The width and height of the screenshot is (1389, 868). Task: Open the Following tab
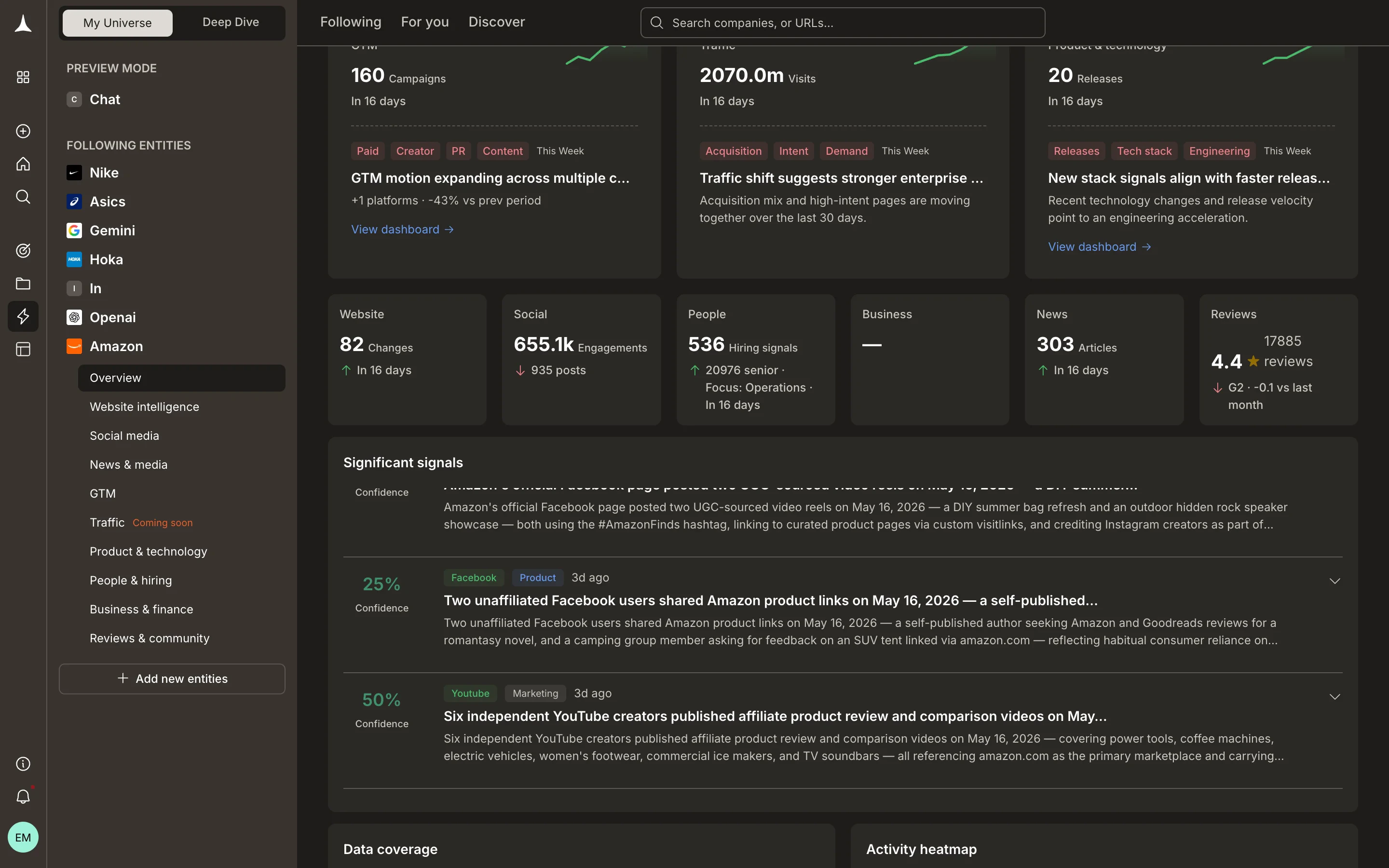[x=350, y=22]
